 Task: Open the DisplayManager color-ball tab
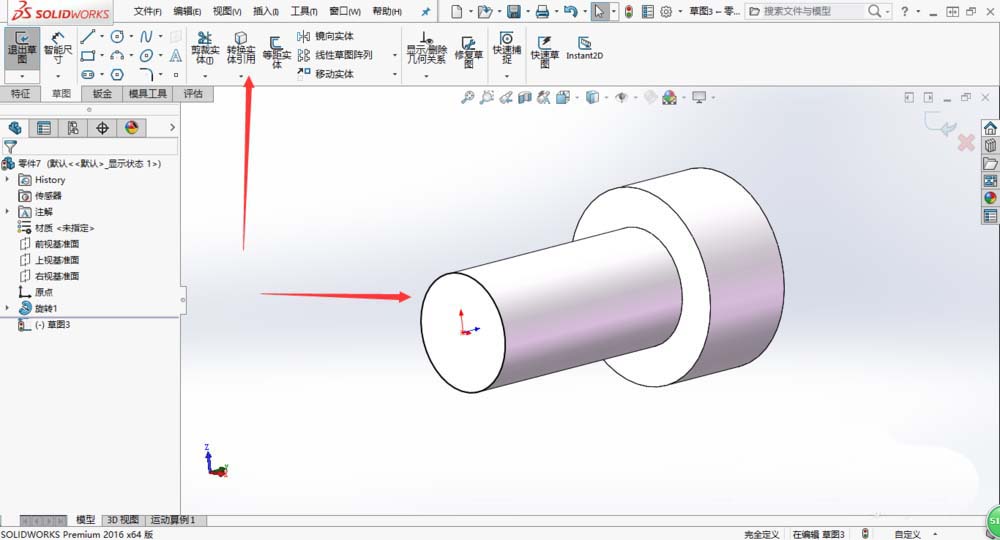131,128
